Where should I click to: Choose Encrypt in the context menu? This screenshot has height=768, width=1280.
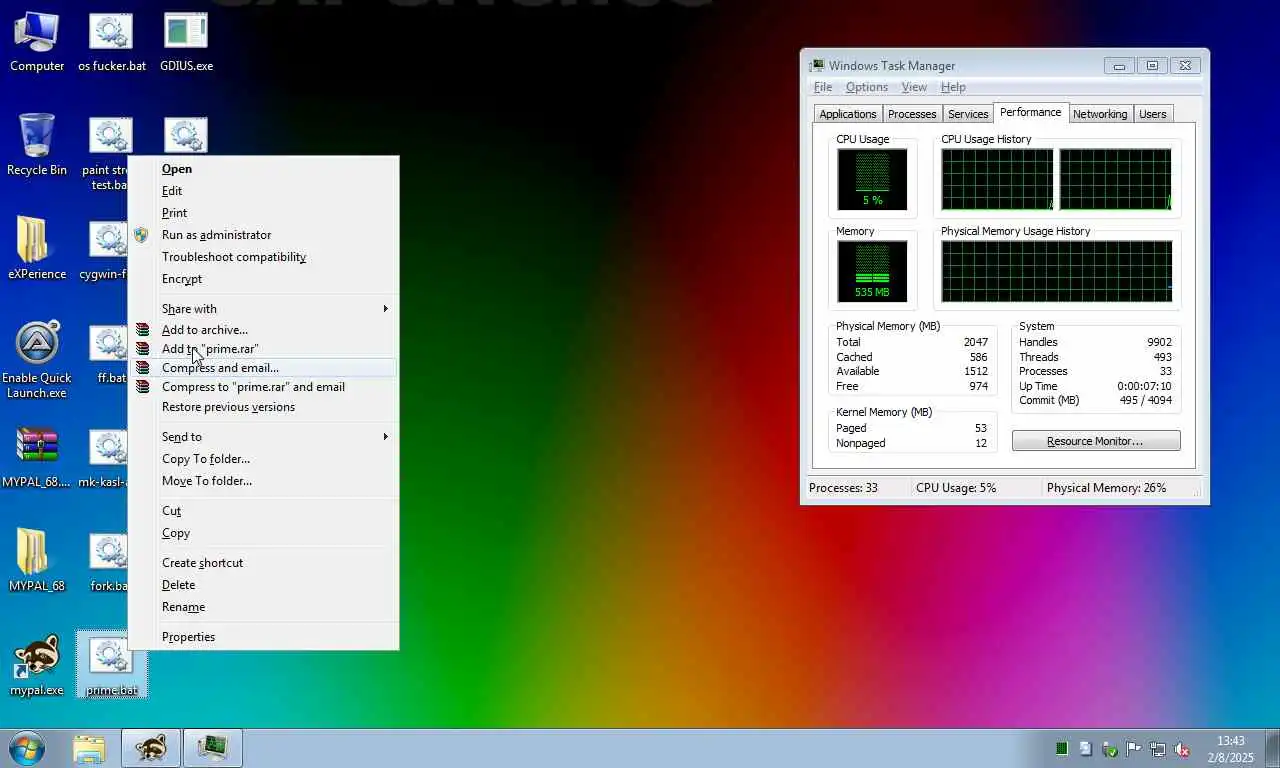(264, 279)
